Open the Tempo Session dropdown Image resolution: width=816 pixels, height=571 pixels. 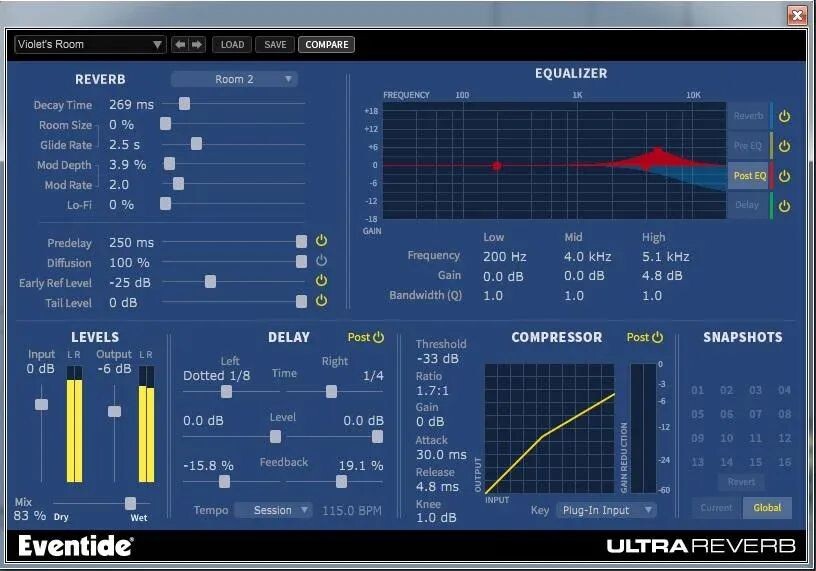point(273,510)
